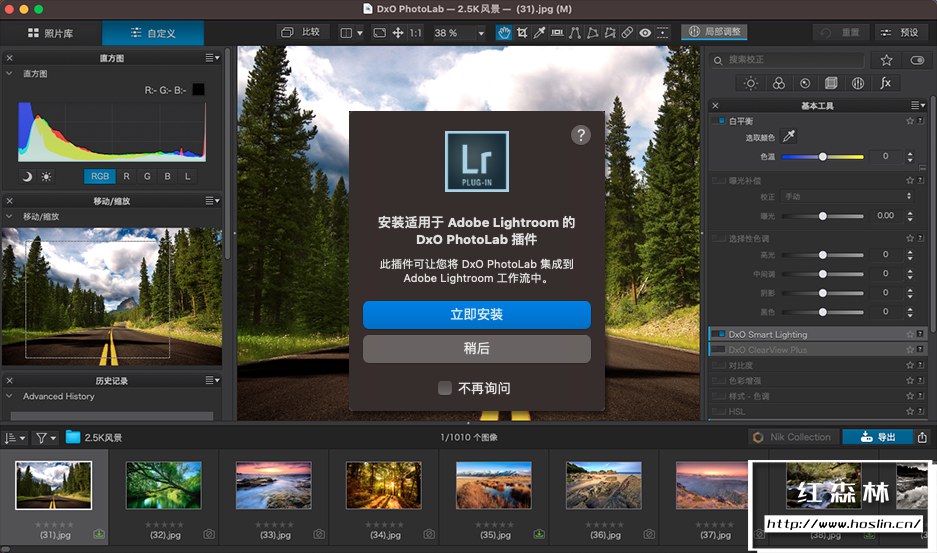The width and height of the screenshot is (937, 553).
Task: Select the hand pan tool
Action: pos(504,33)
